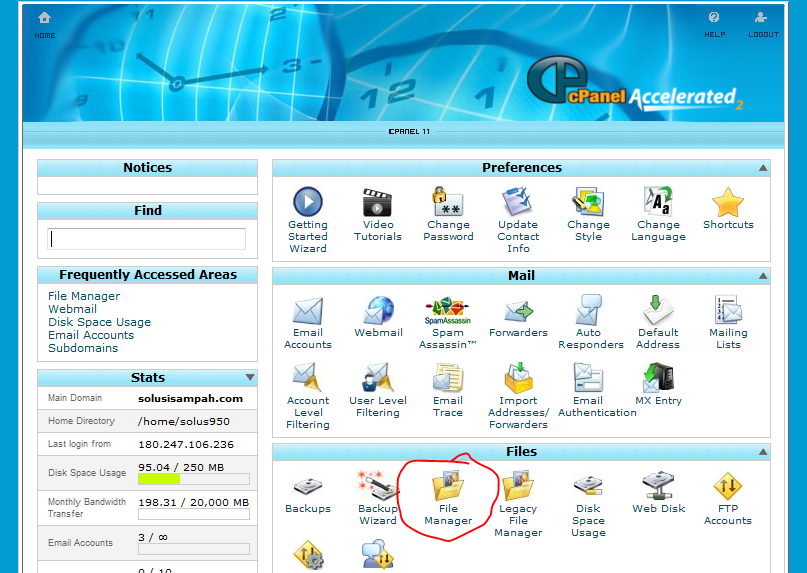807x573 pixels.
Task: Log out using the Logout icon
Action: 761,18
